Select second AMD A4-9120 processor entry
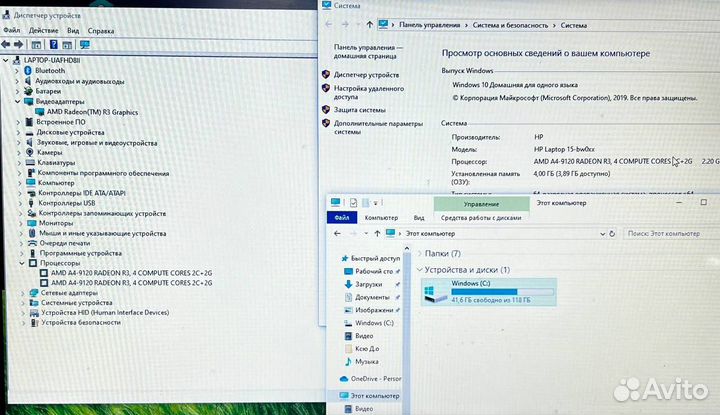This screenshot has width=720, height=415. 131,283
